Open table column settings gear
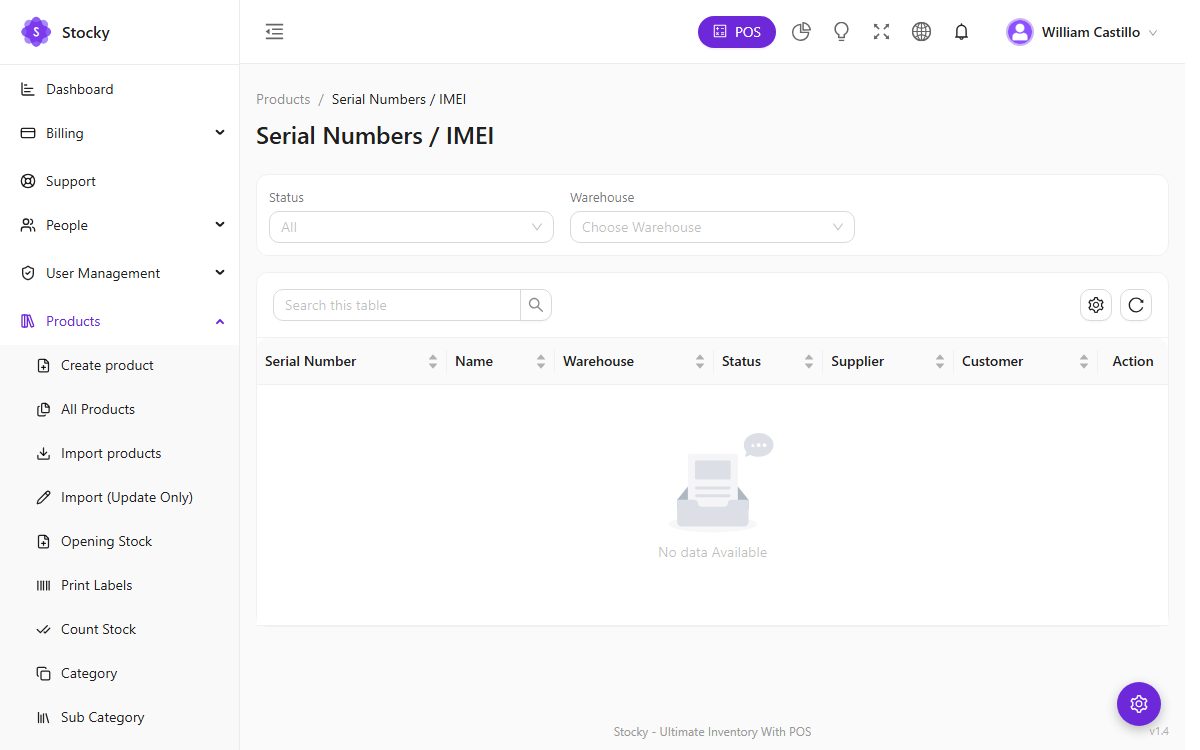1200x750 pixels. pyautogui.click(x=1096, y=305)
